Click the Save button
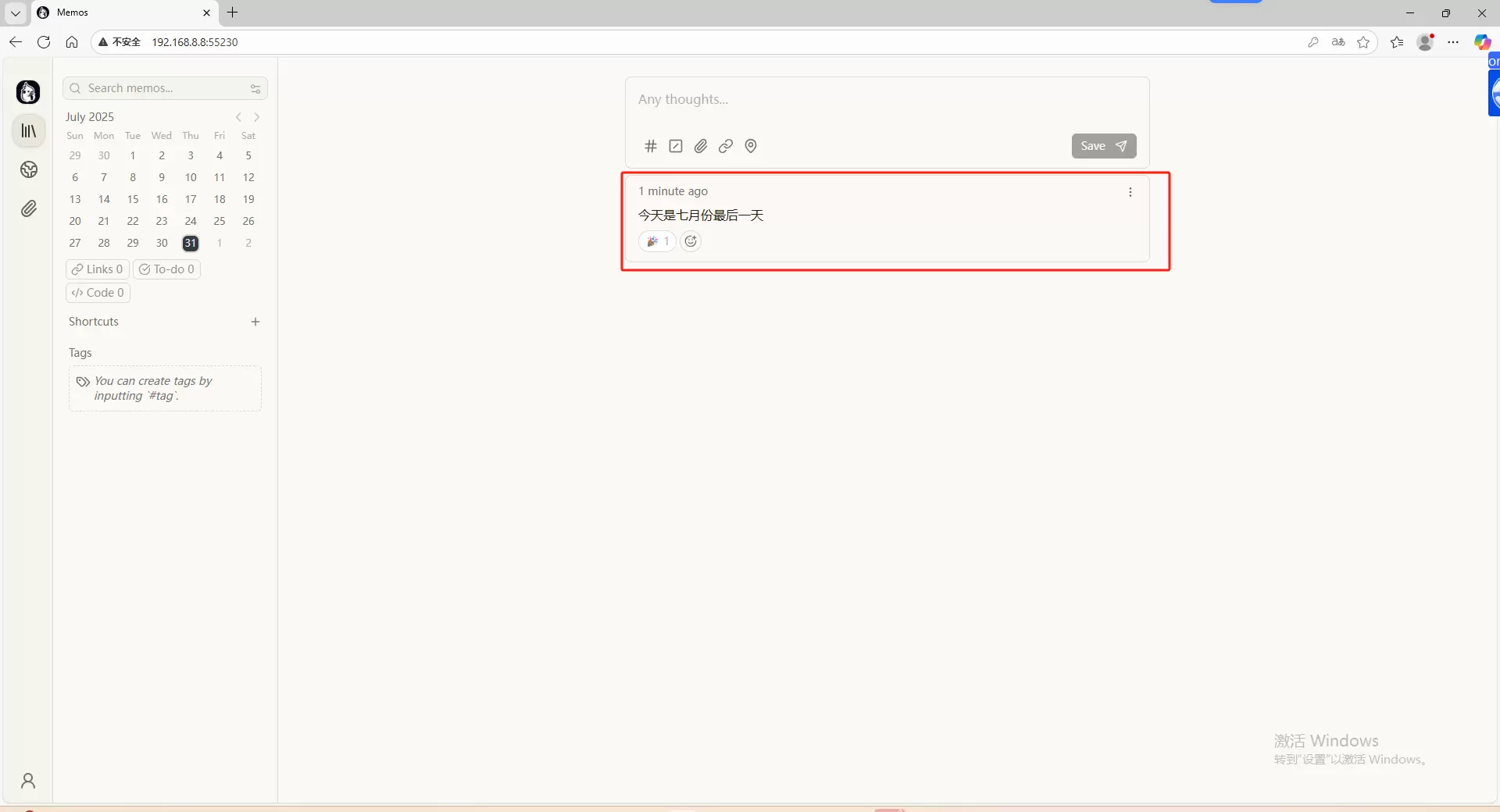The image size is (1500, 812). coord(1103,146)
